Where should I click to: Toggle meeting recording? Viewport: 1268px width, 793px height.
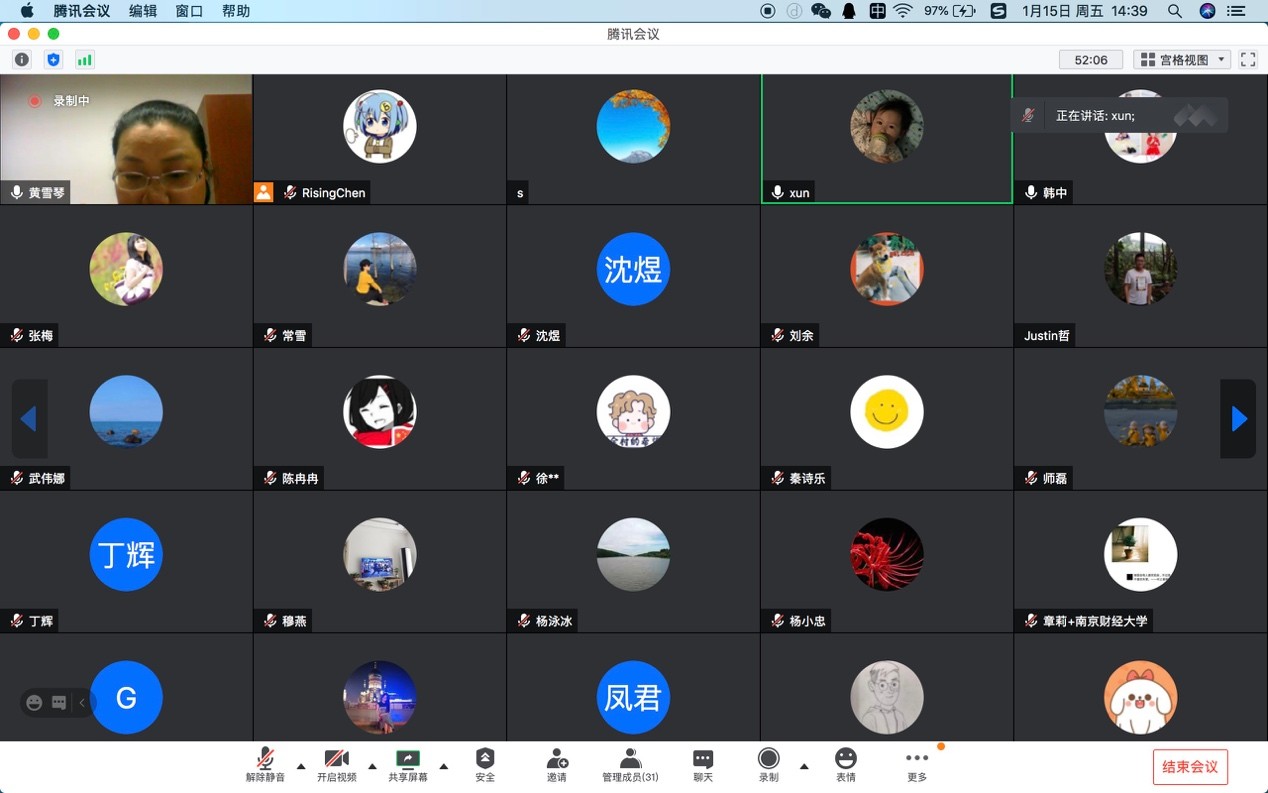pyautogui.click(x=768, y=765)
